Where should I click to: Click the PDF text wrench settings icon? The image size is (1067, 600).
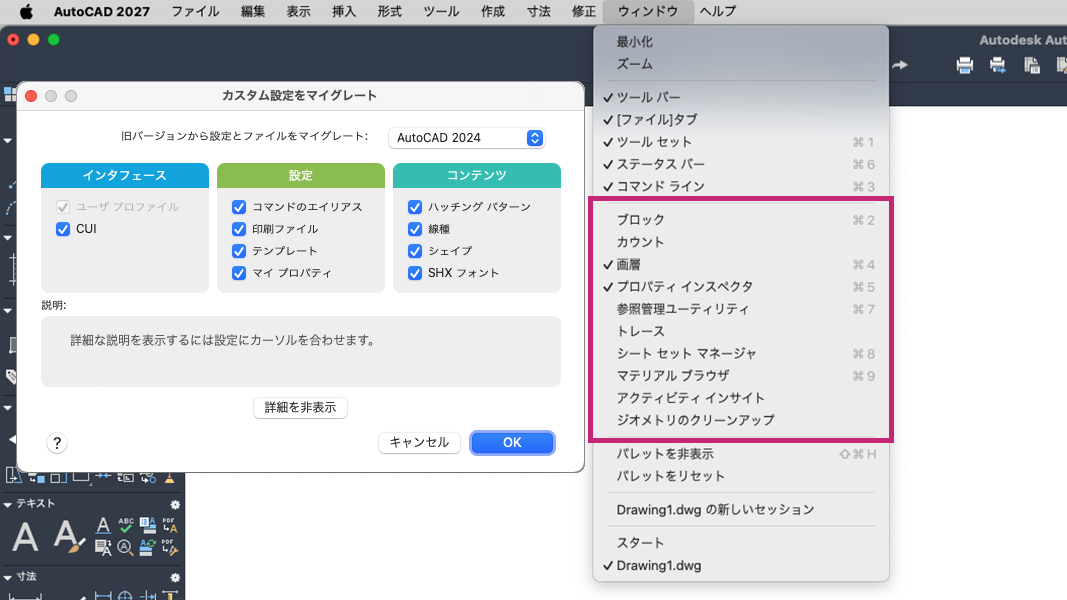point(169,547)
